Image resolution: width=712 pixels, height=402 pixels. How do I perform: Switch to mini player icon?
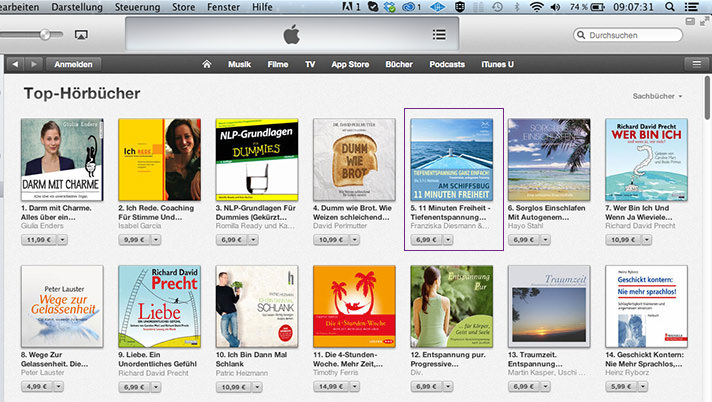(690, 21)
